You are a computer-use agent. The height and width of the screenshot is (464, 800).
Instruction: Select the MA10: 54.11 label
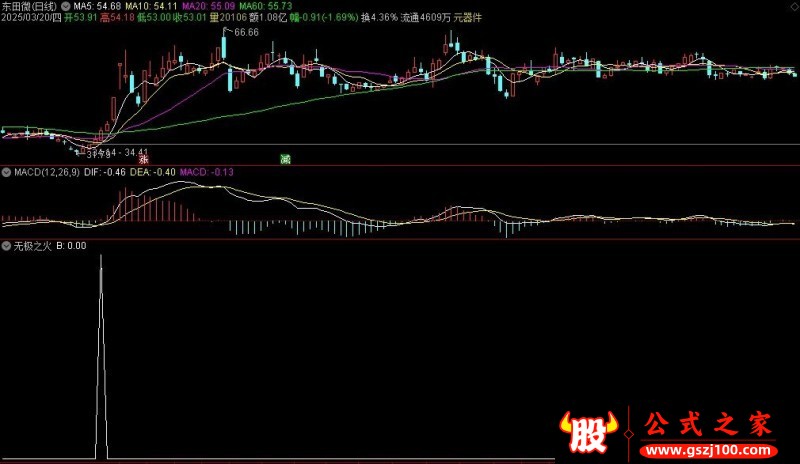point(151,7)
